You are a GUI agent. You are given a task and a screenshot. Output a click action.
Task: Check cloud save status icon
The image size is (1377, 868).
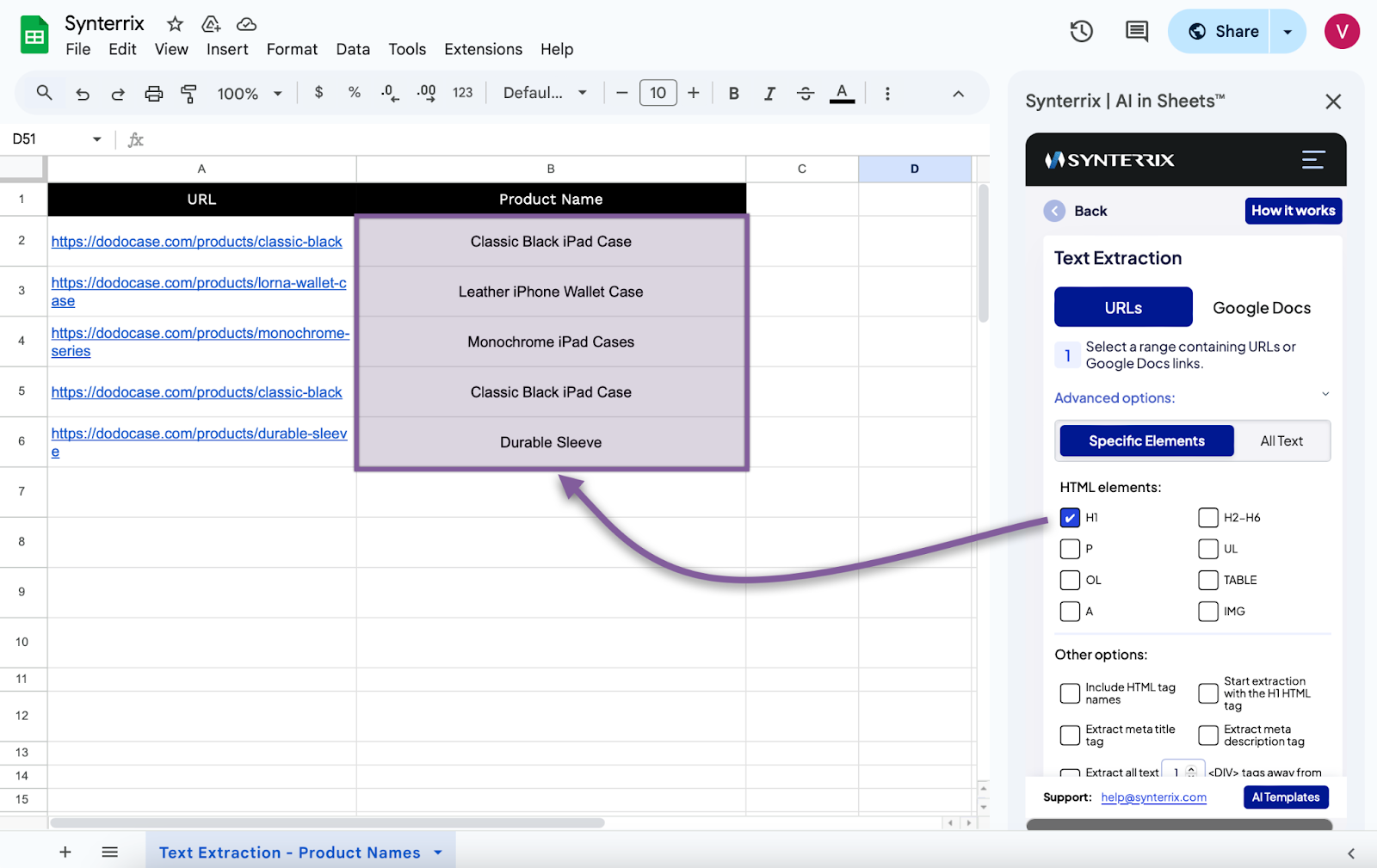click(247, 24)
